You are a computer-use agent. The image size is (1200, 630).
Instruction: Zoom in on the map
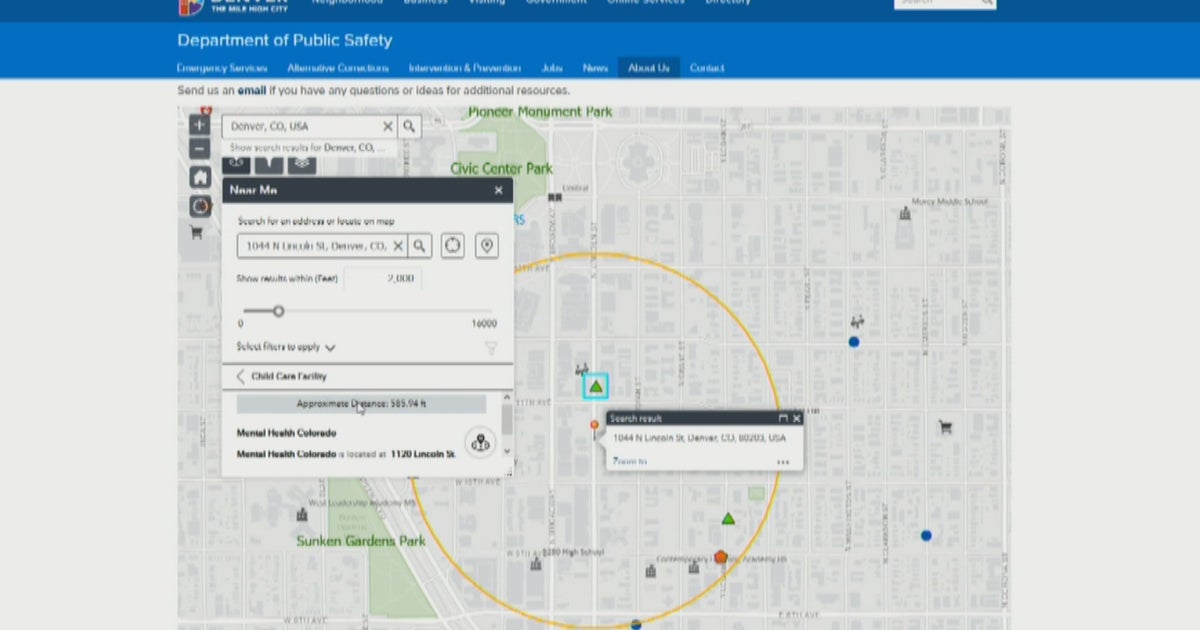[x=200, y=126]
